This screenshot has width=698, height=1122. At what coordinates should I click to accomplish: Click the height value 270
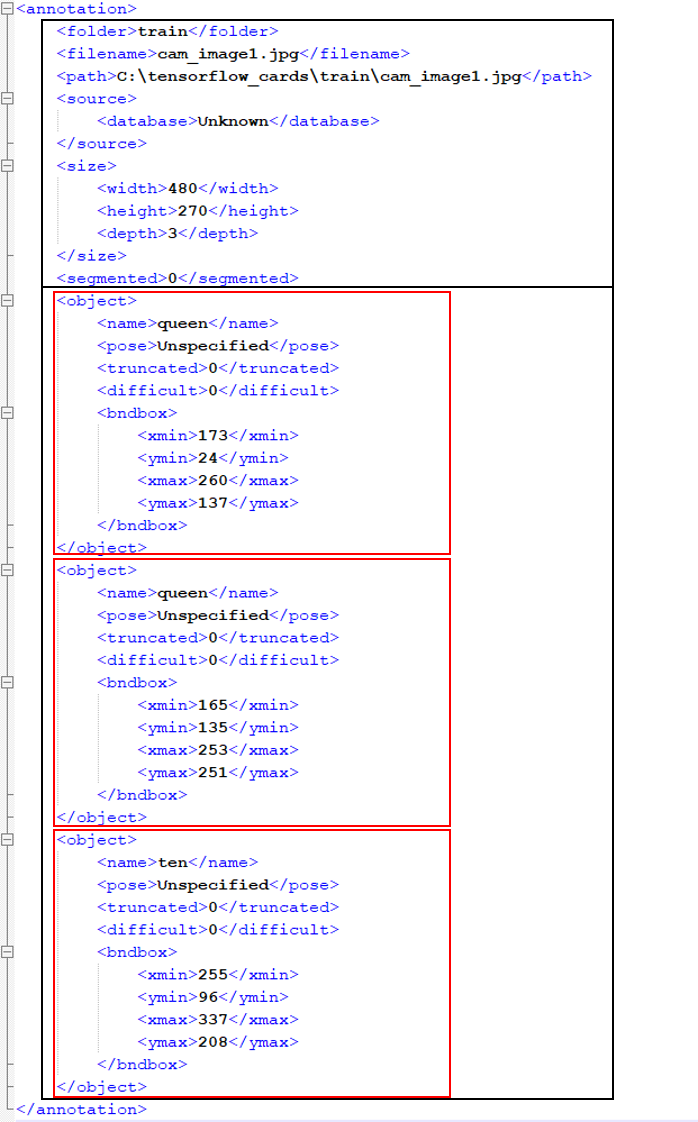193,211
